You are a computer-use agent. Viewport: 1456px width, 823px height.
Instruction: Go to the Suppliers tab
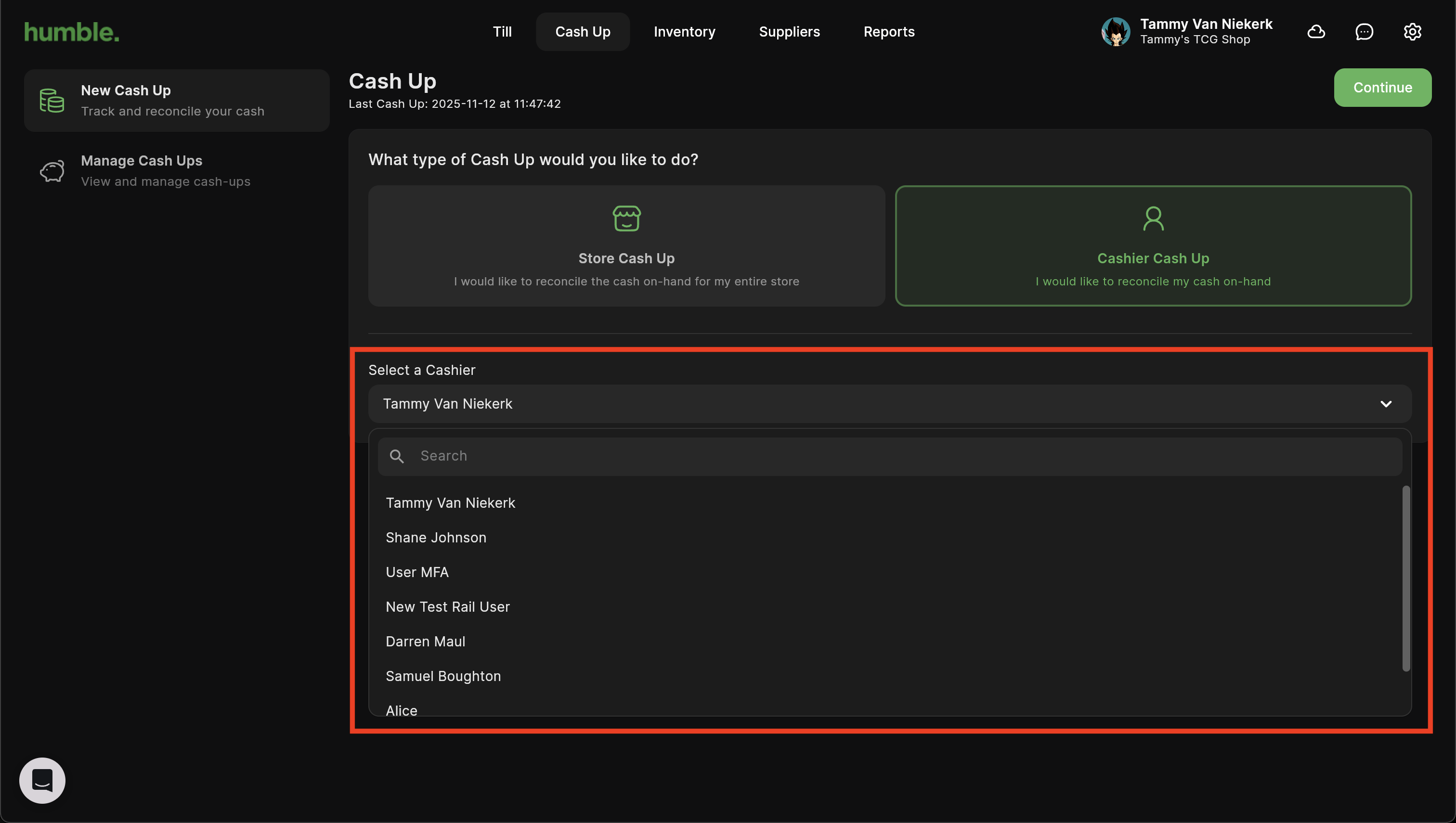(x=789, y=32)
